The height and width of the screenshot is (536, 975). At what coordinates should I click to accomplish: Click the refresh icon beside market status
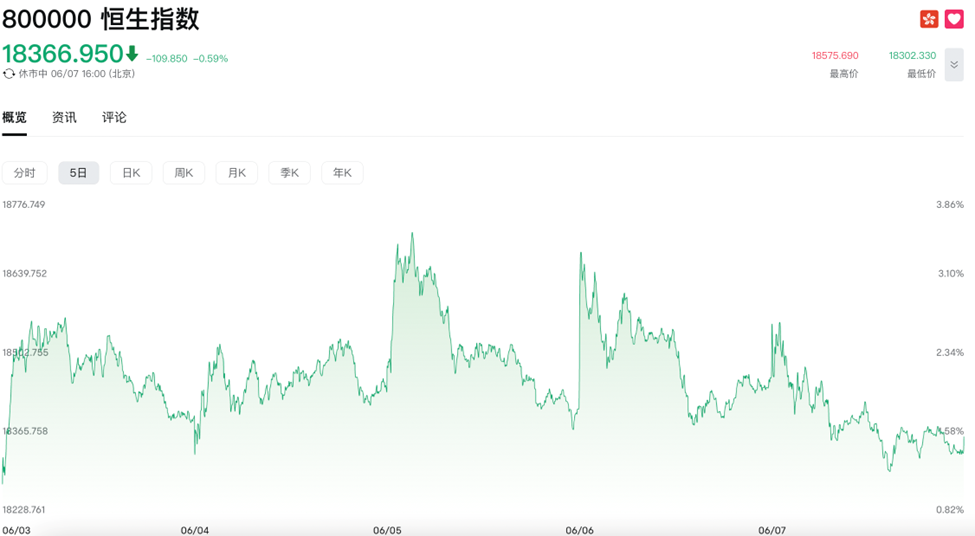(9, 73)
